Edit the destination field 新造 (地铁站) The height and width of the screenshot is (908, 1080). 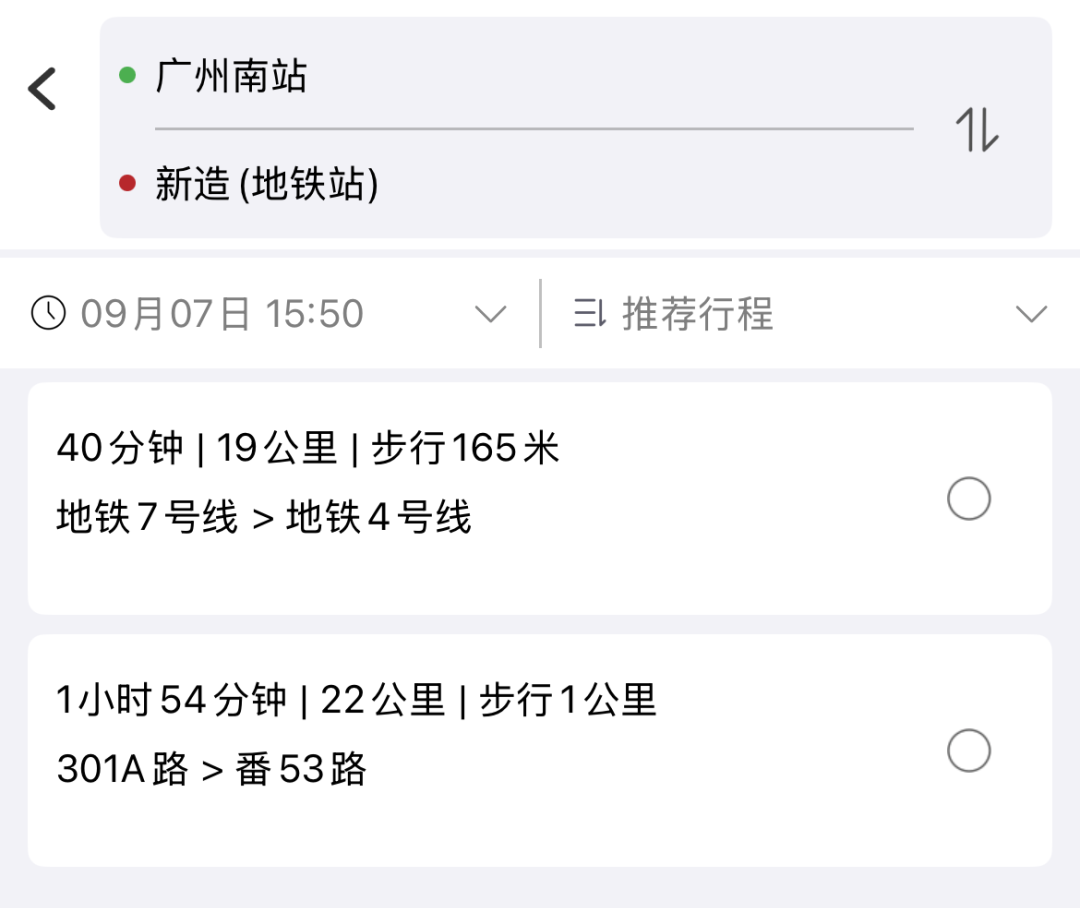click(267, 184)
